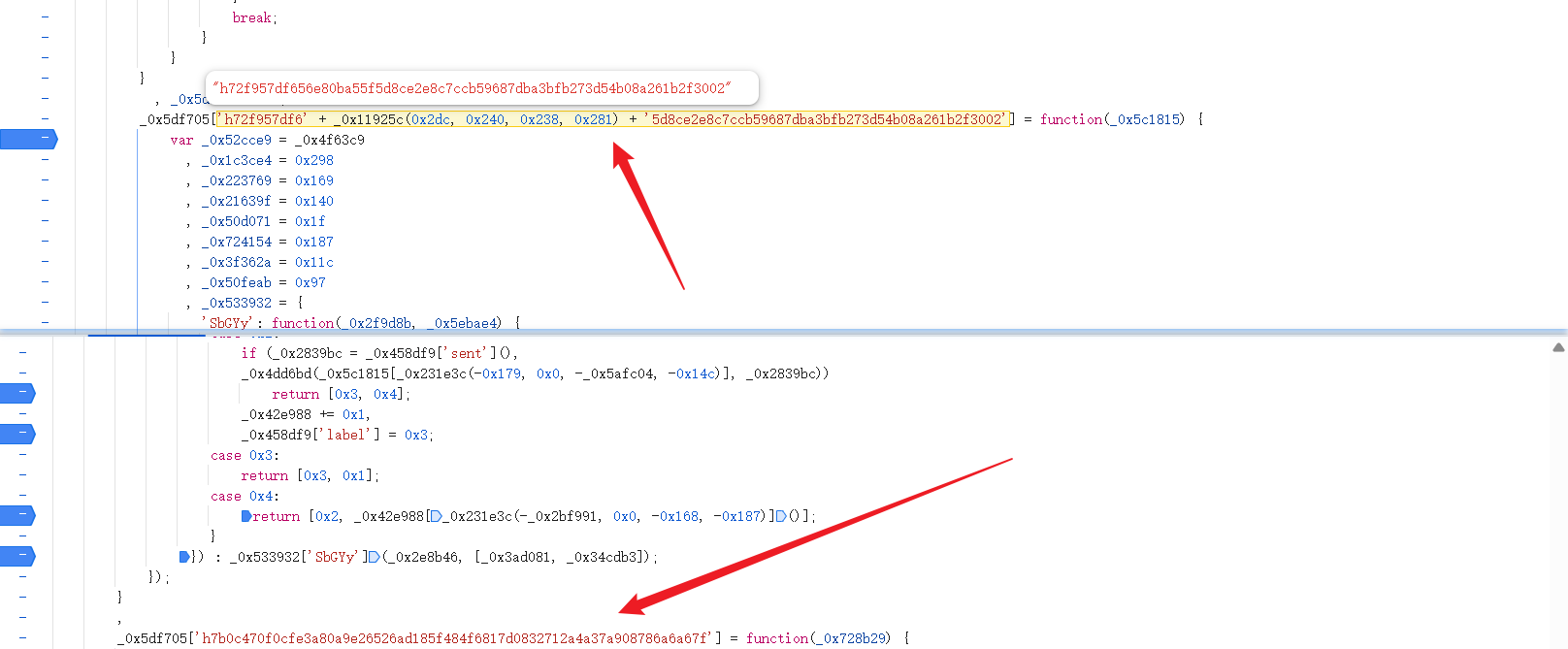Add breakpoint on the break; line gutter
This screenshot has width=1568, height=649.
[45, 17]
